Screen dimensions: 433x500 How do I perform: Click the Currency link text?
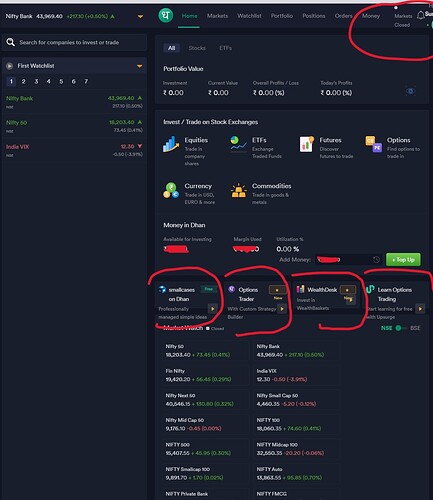click(198, 186)
